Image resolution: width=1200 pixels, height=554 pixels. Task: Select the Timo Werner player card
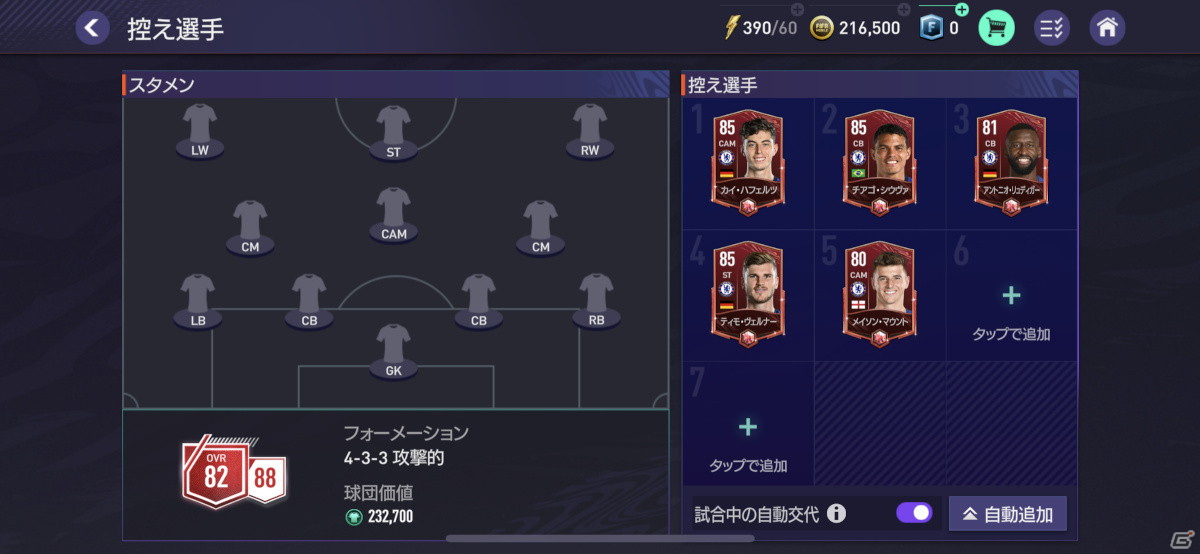click(x=748, y=294)
